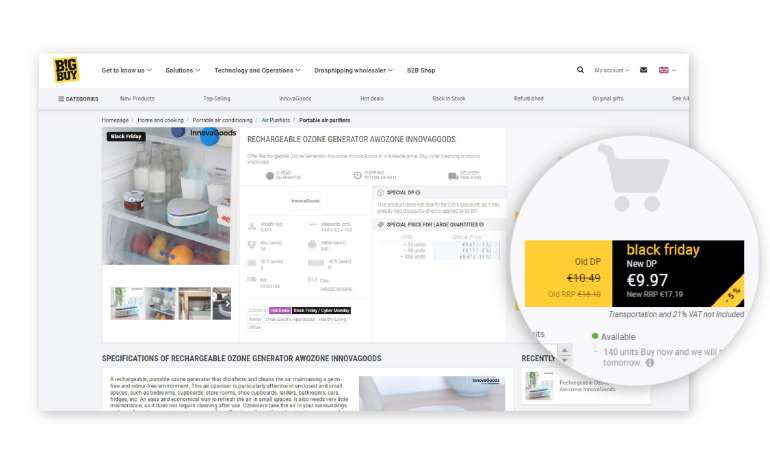Increase units with the stepper arrow
The height and width of the screenshot is (463, 770).
tap(563, 351)
